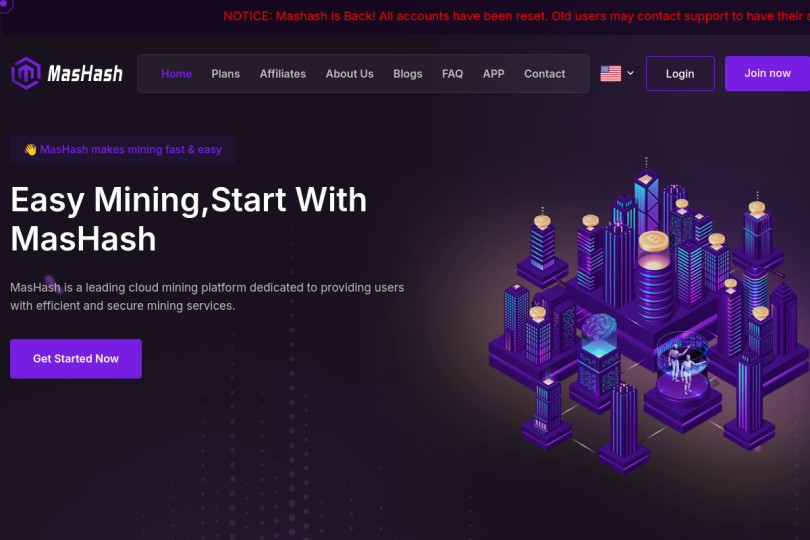The height and width of the screenshot is (540, 810).
Task: Click the leading cloud mining platform description
Action: (x=207, y=297)
